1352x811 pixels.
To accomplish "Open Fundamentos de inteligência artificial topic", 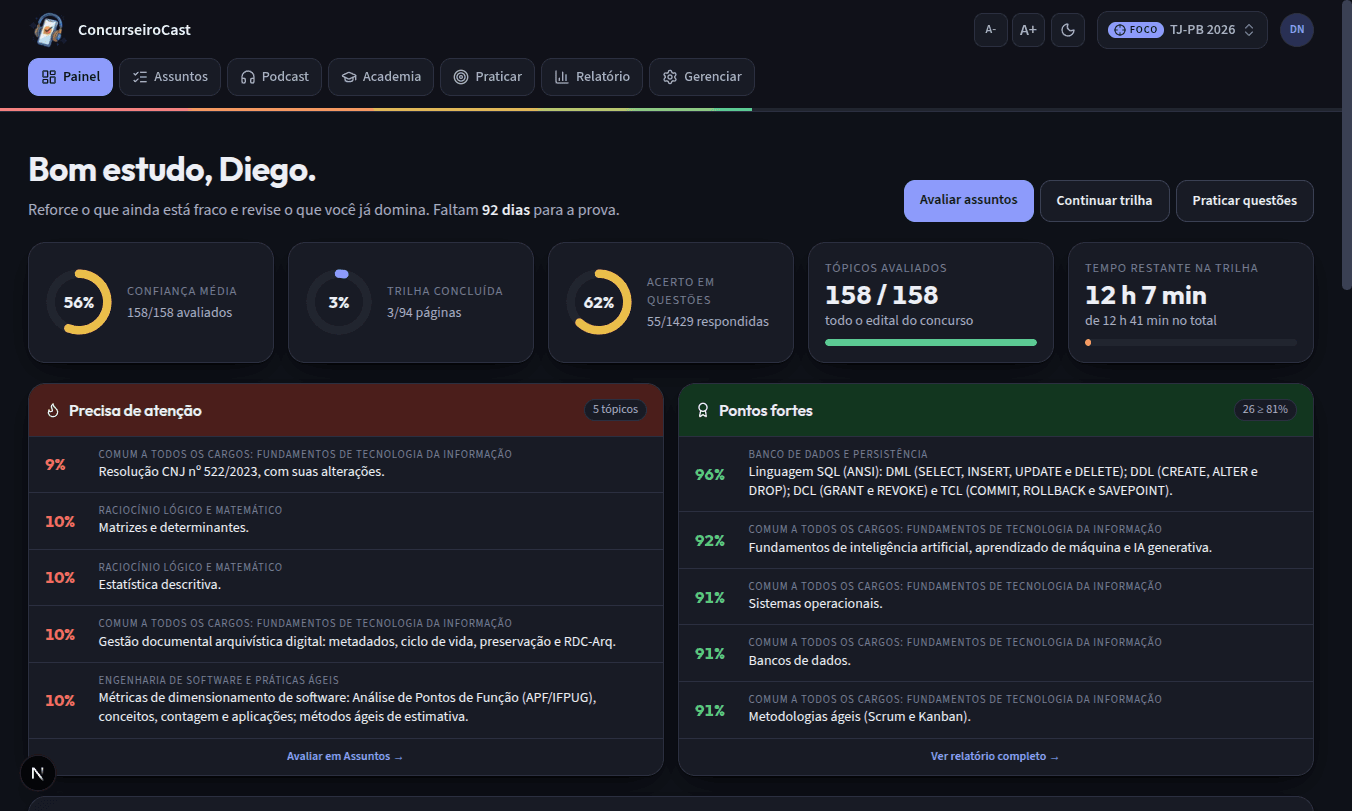I will (996, 540).
